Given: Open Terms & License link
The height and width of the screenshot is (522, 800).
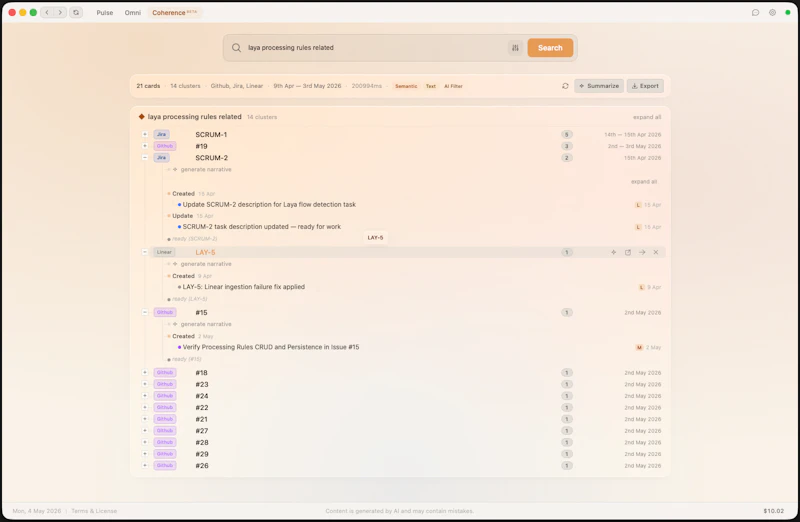Looking at the screenshot, I should (94, 511).
